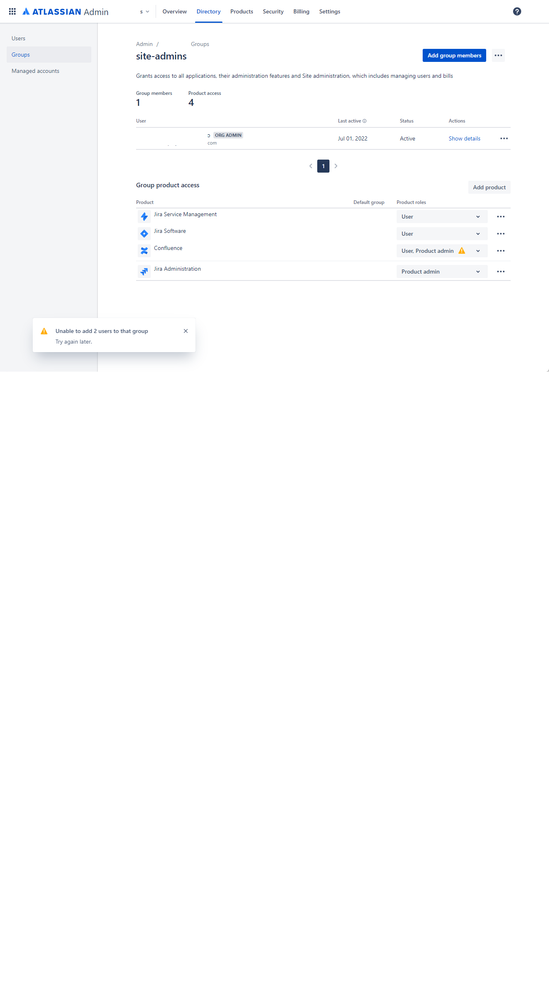Viewport: 549px width, 999px height.
Task: Open the organization switcher dropdown
Action: click(x=145, y=11)
